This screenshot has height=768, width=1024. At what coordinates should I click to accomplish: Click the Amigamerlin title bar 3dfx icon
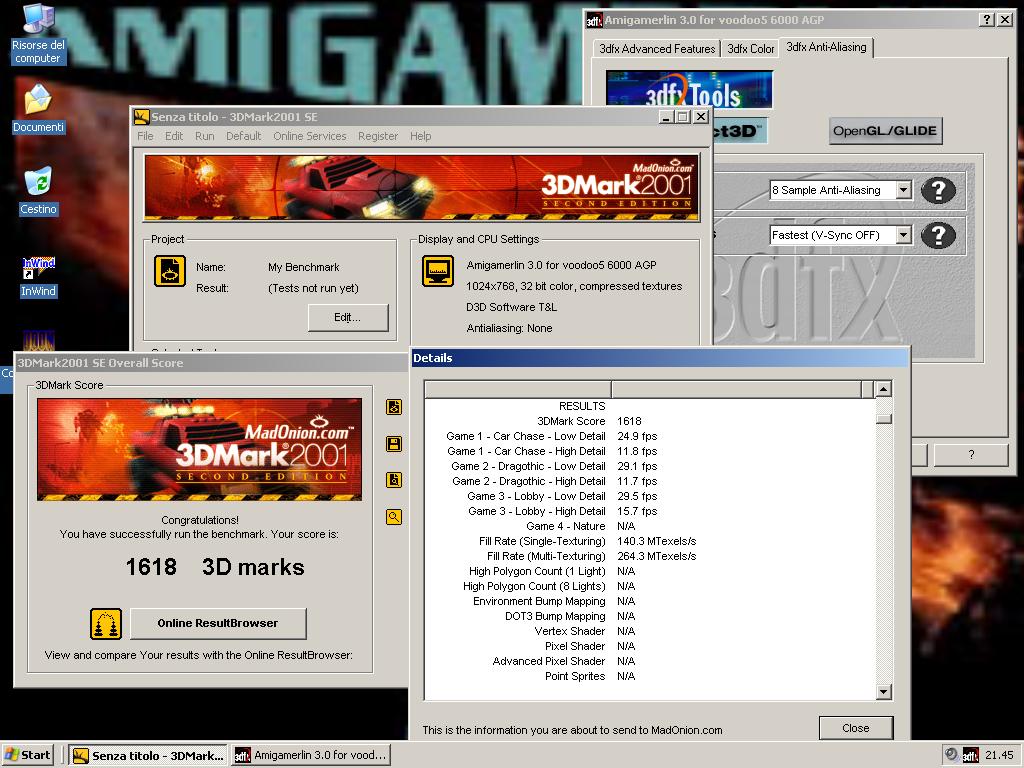[x=594, y=20]
